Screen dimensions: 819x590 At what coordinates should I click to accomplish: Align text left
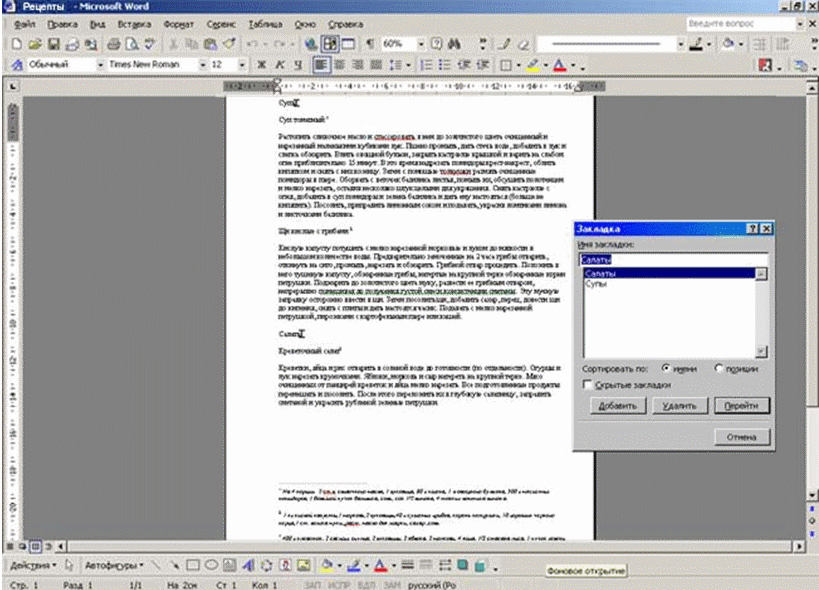[x=321, y=65]
